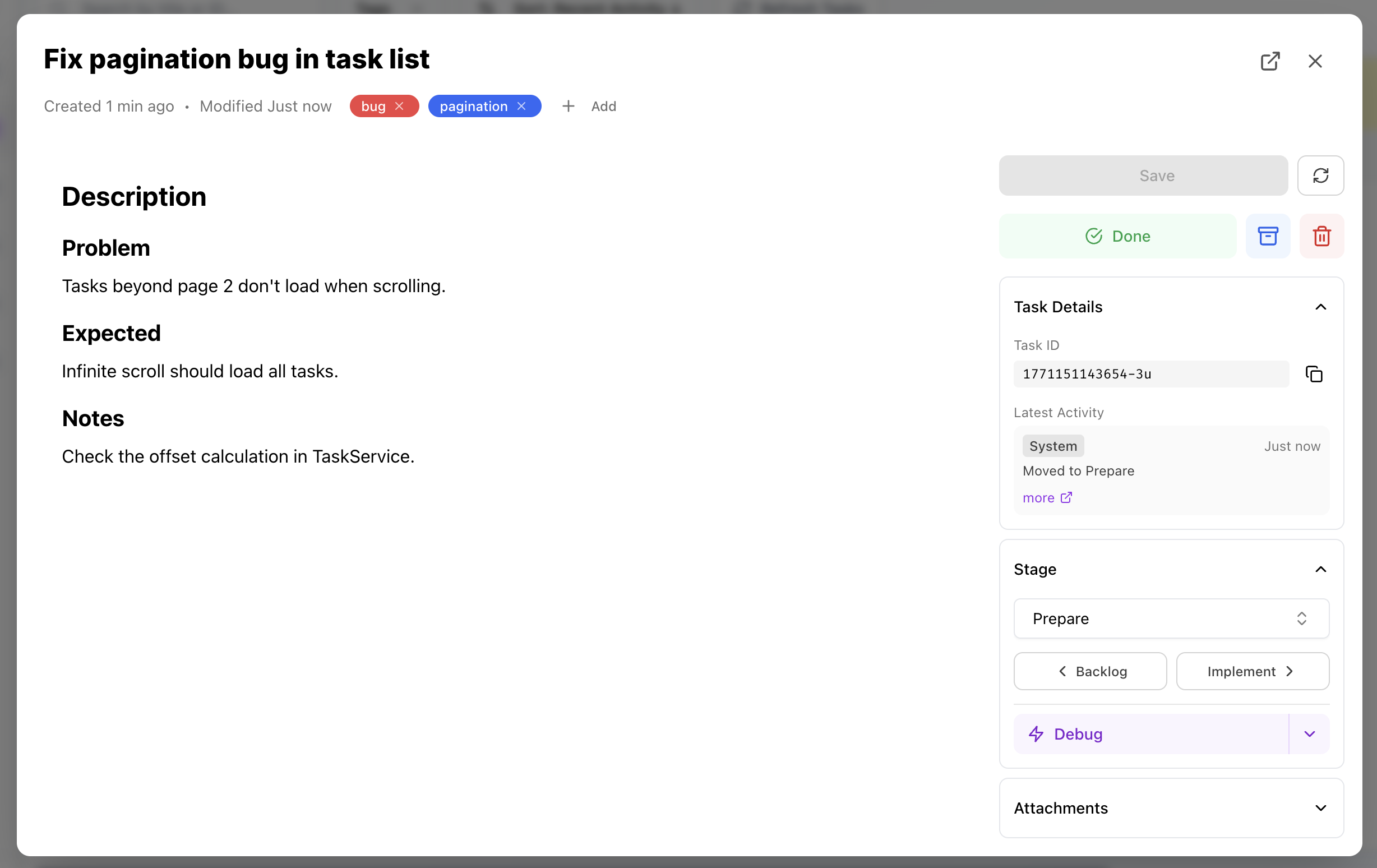
Task: Select the Task ID field
Action: [x=1150, y=374]
